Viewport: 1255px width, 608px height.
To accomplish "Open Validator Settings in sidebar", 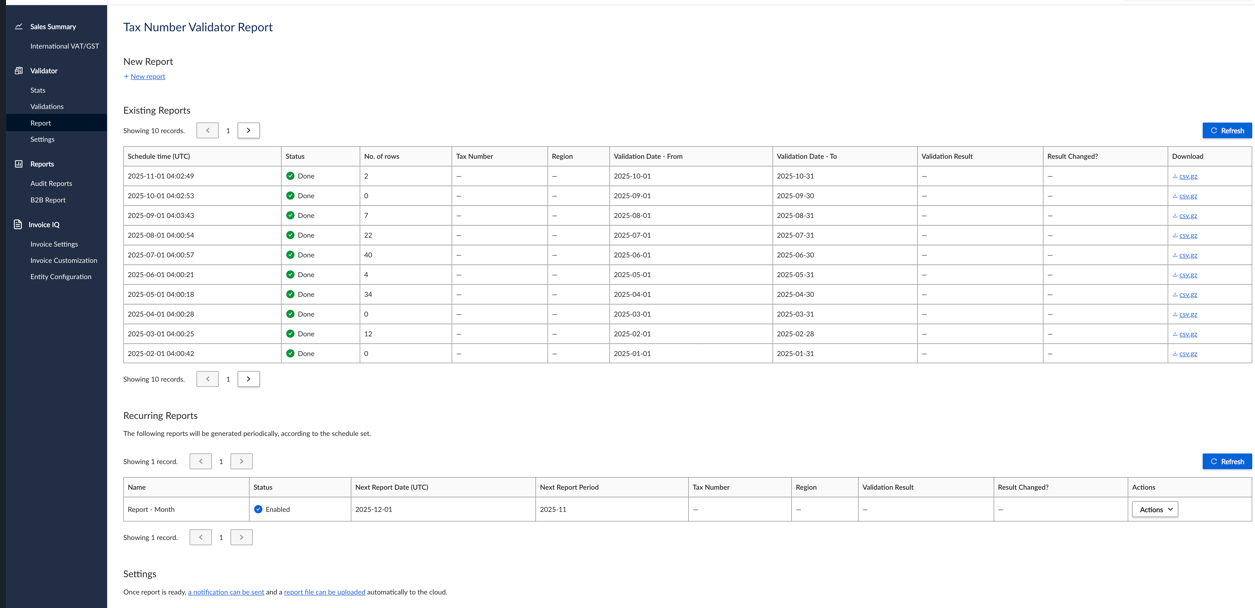I will click(42, 139).
